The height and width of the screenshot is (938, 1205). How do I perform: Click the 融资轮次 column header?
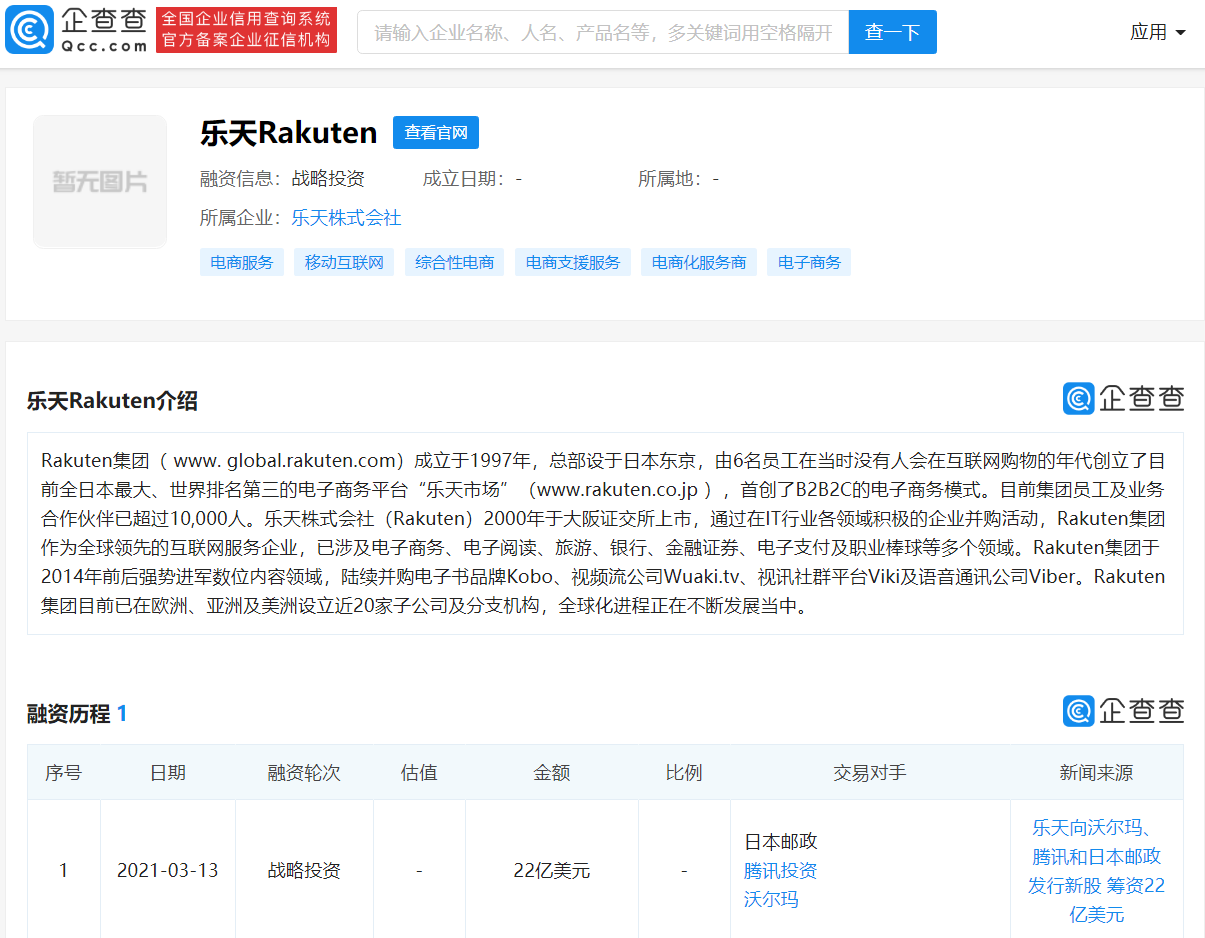pos(304,772)
